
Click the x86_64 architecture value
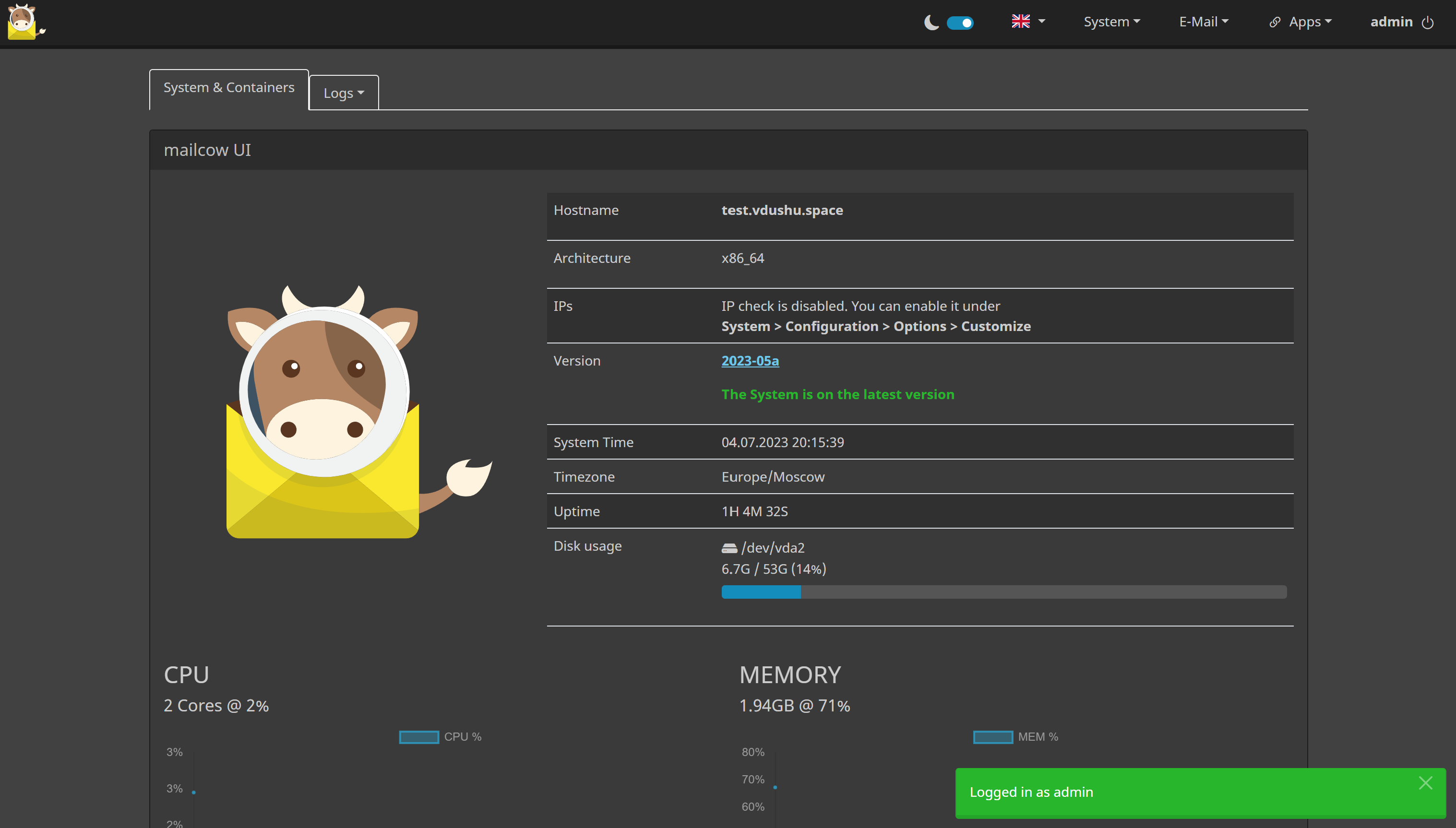tap(743, 258)
